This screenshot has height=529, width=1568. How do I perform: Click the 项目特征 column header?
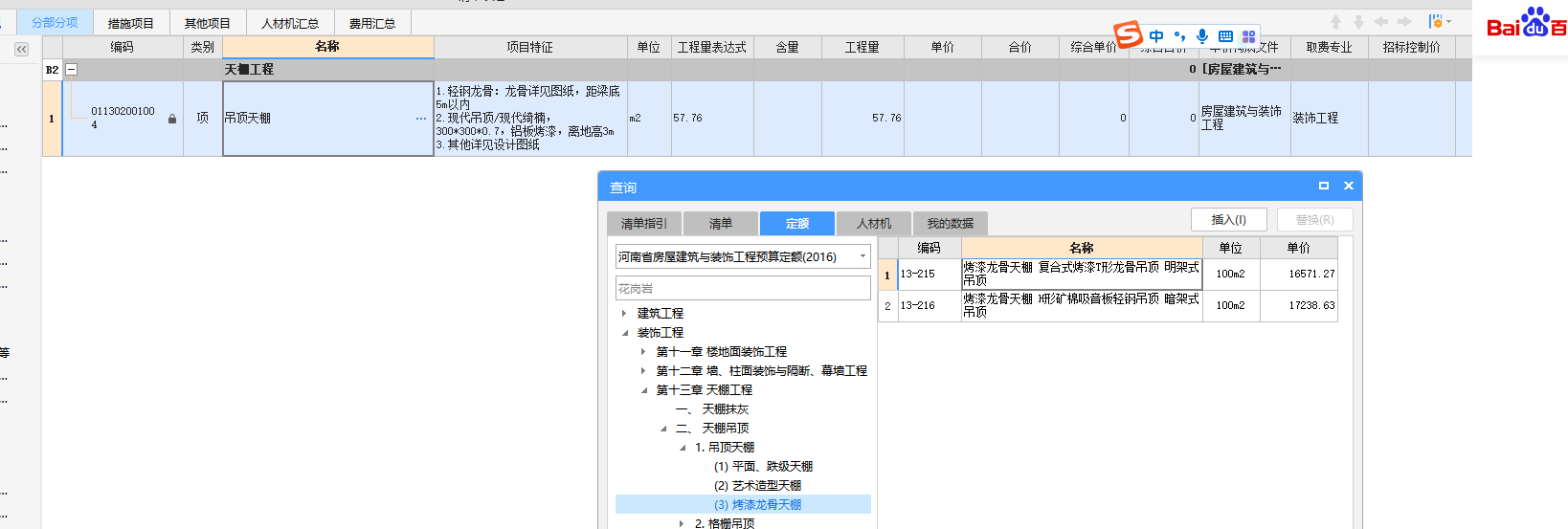tap(530, 47)
